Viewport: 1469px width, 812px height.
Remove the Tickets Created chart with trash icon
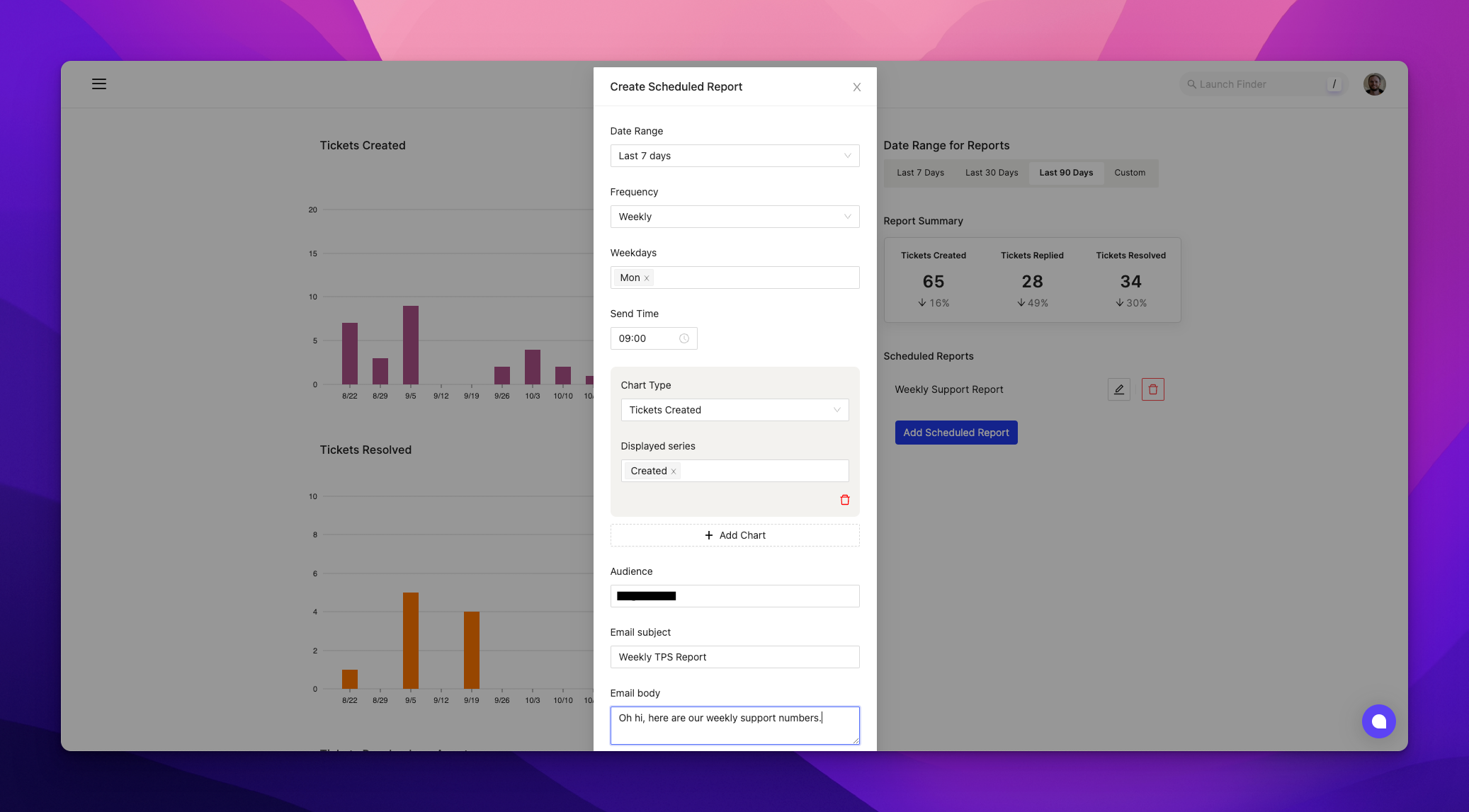(x=845, y=500)
